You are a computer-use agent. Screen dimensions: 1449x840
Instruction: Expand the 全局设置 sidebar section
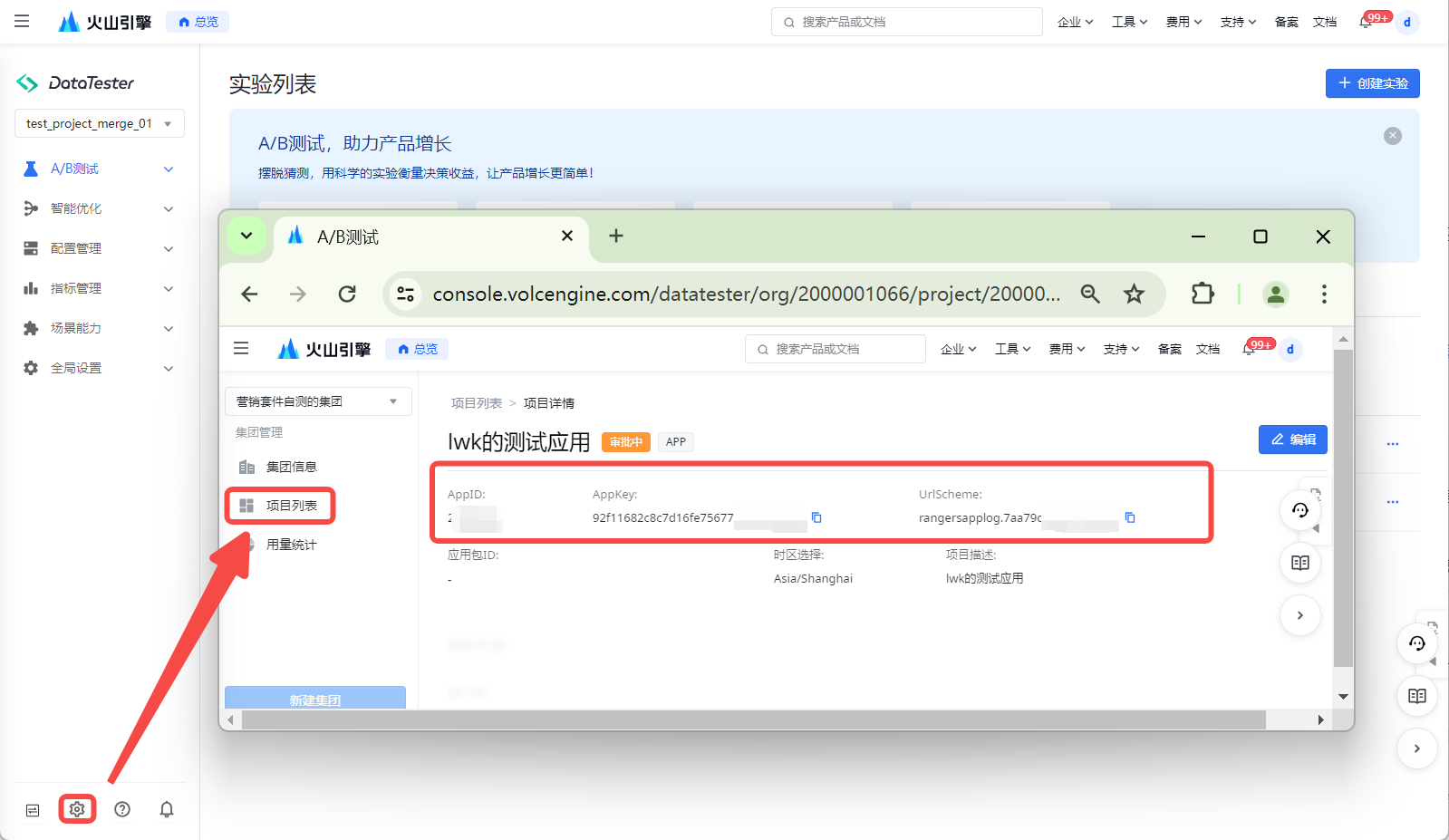(100, 368)
